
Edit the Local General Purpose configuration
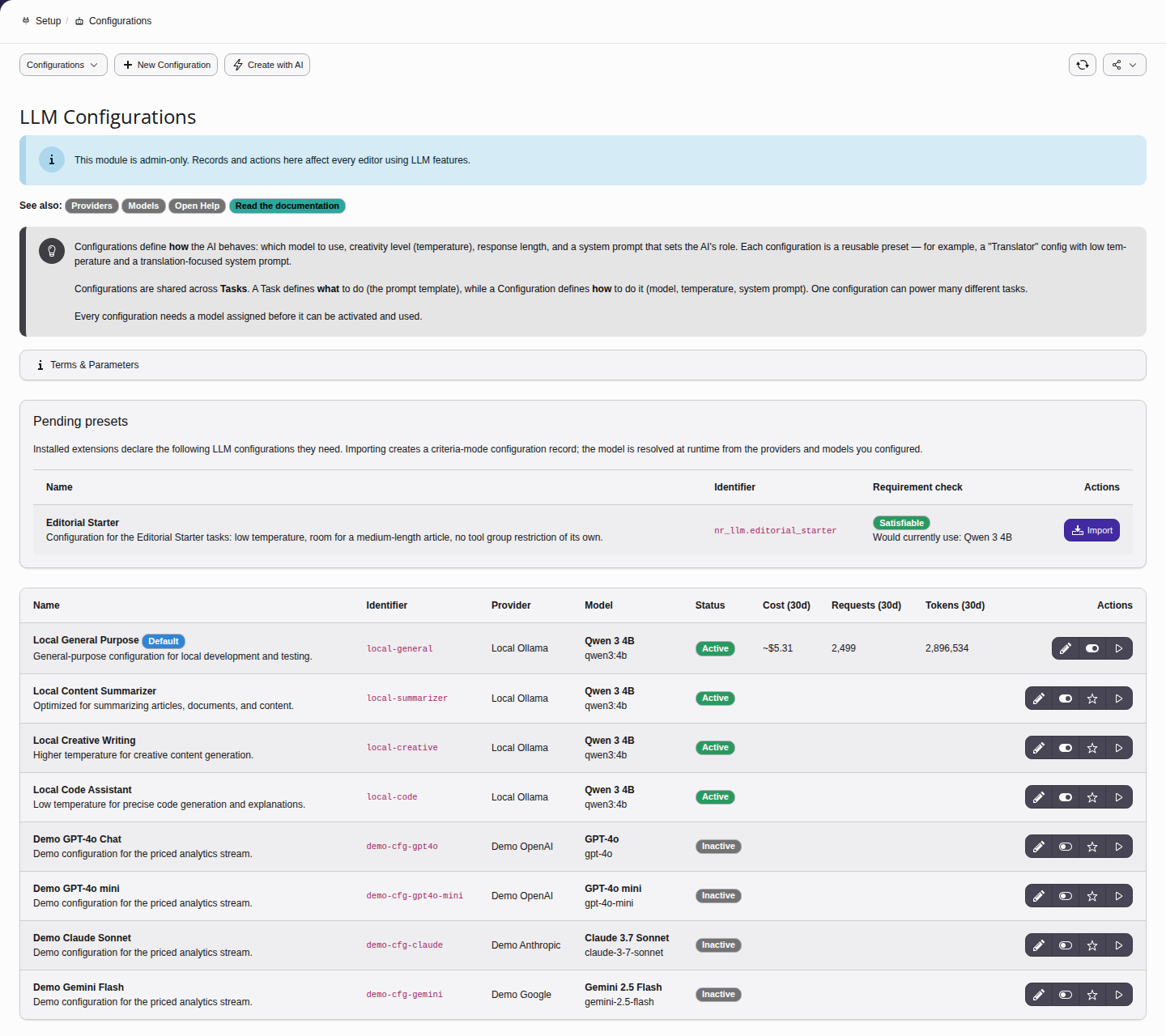[x=1066, y=648]
